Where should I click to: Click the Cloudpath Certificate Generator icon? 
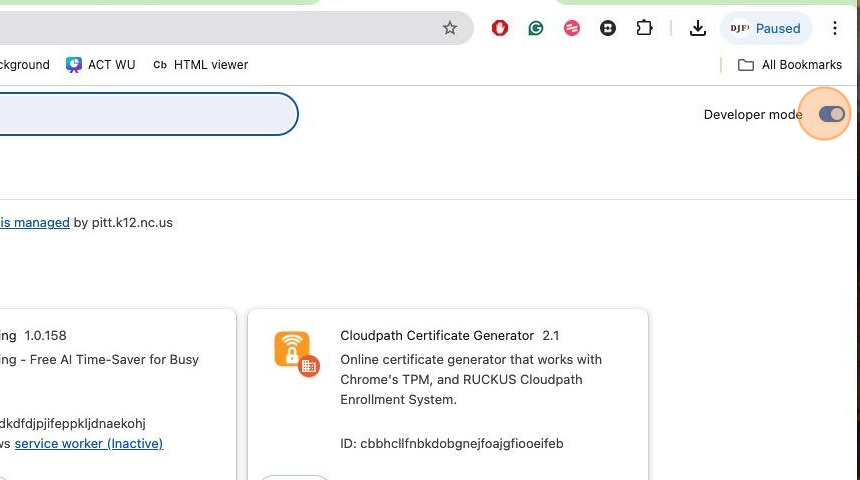pyautogui.click(x=297, y=354)
